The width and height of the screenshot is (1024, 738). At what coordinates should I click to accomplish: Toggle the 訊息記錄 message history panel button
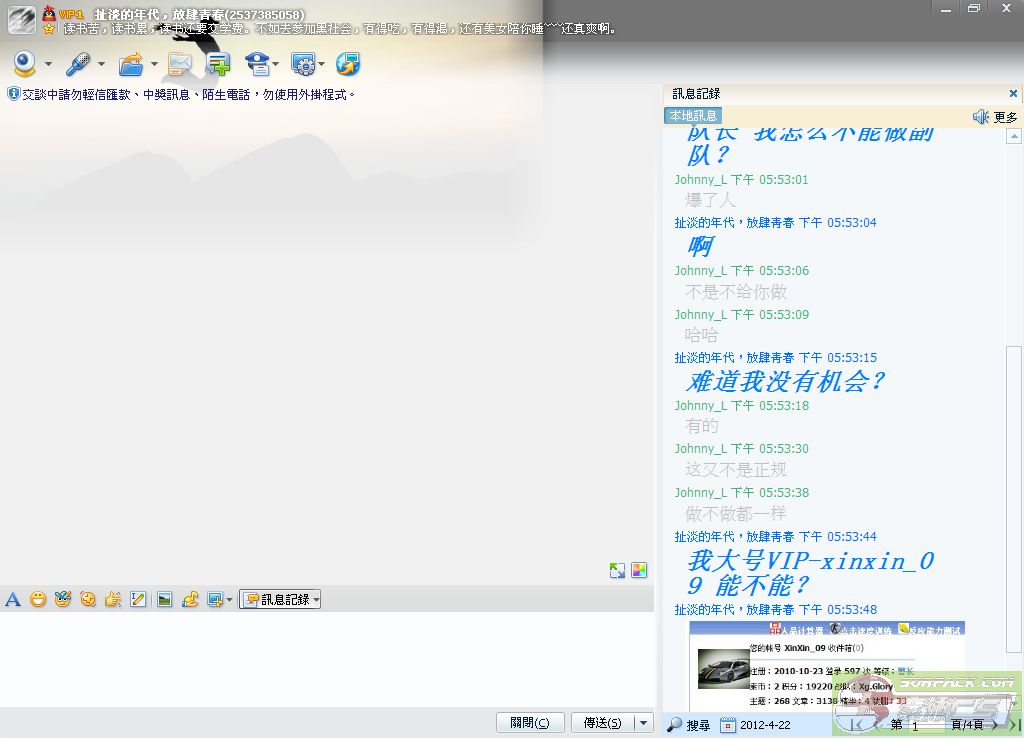tap(279, 600)
